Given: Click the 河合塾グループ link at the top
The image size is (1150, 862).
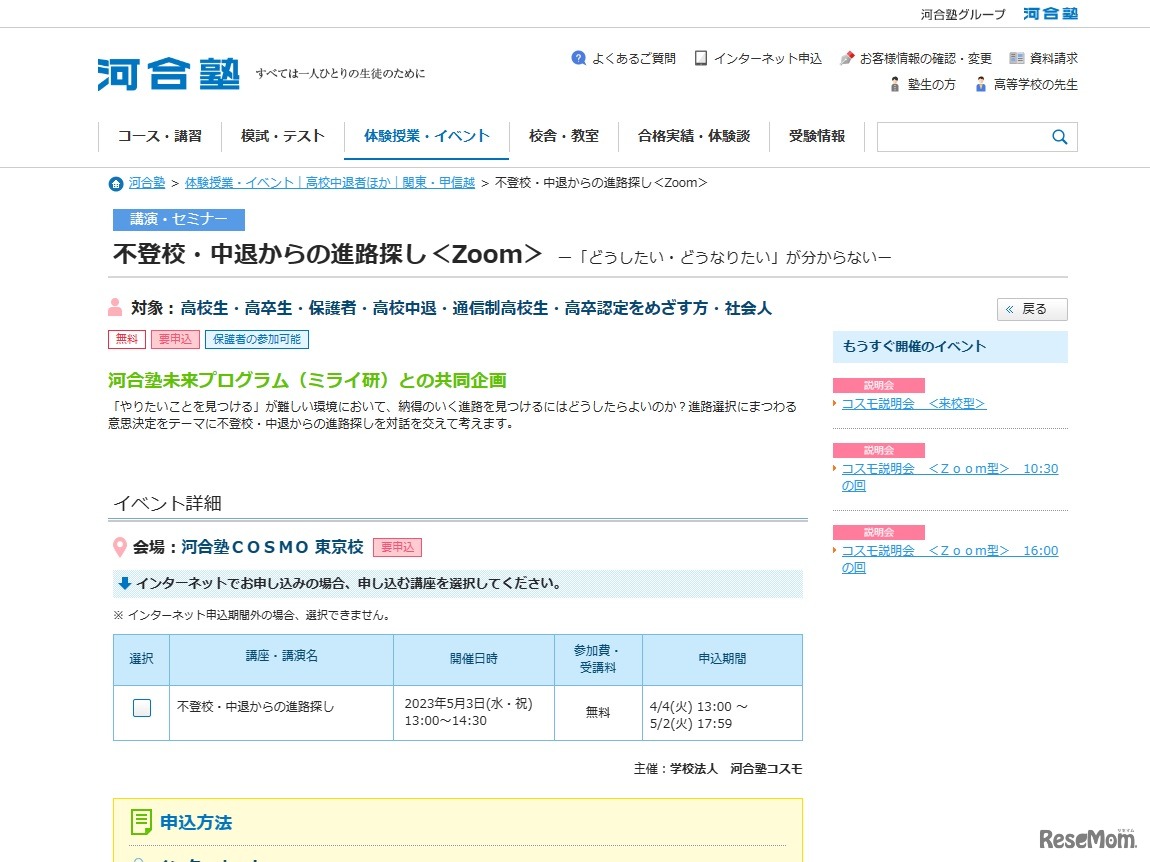Looking at the screenshot, I should pyautogui.click(x=963, y=14).
